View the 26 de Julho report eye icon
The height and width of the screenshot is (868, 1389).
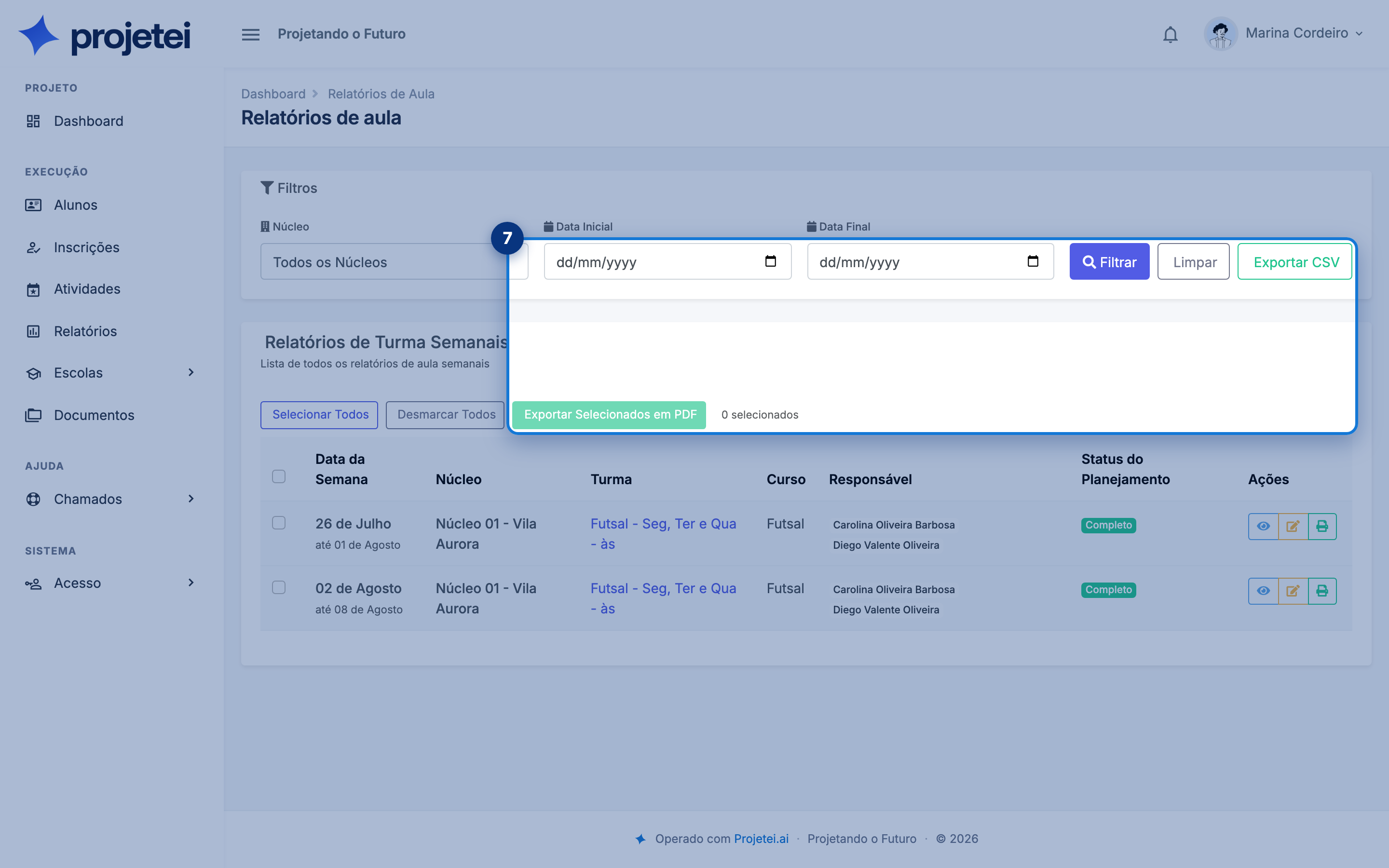click(x=1263, y=527)
